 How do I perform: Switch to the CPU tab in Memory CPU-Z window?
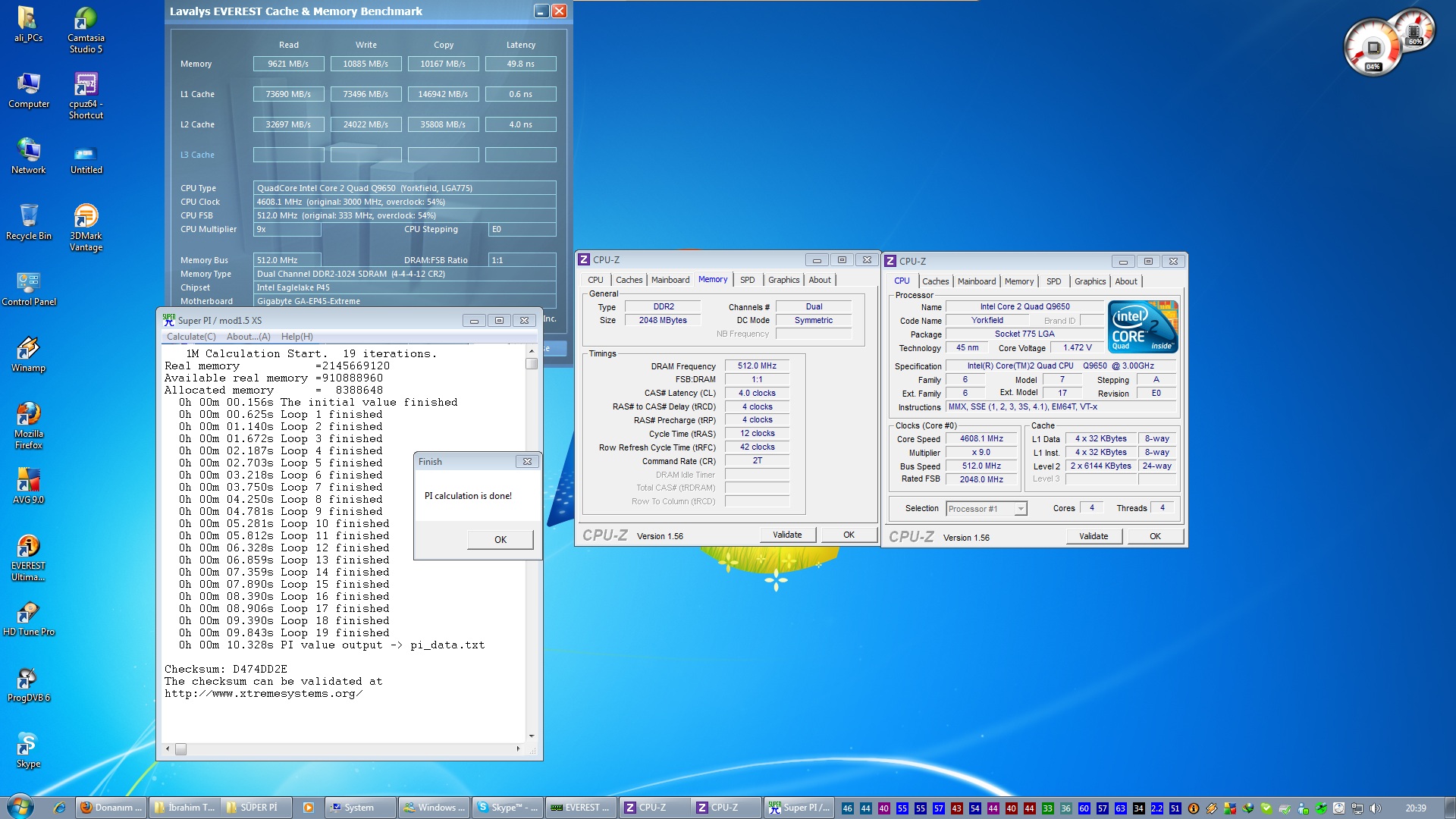click(x=596, y=280)
